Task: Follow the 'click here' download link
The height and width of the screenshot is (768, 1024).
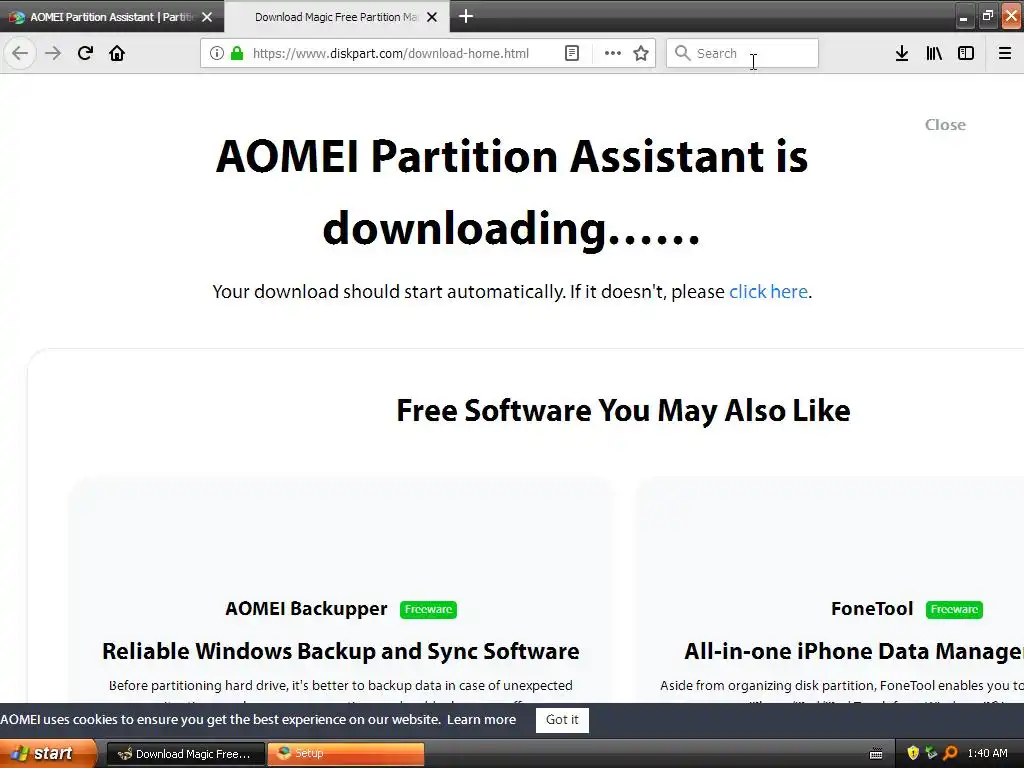Action: (x=768, y=291)
